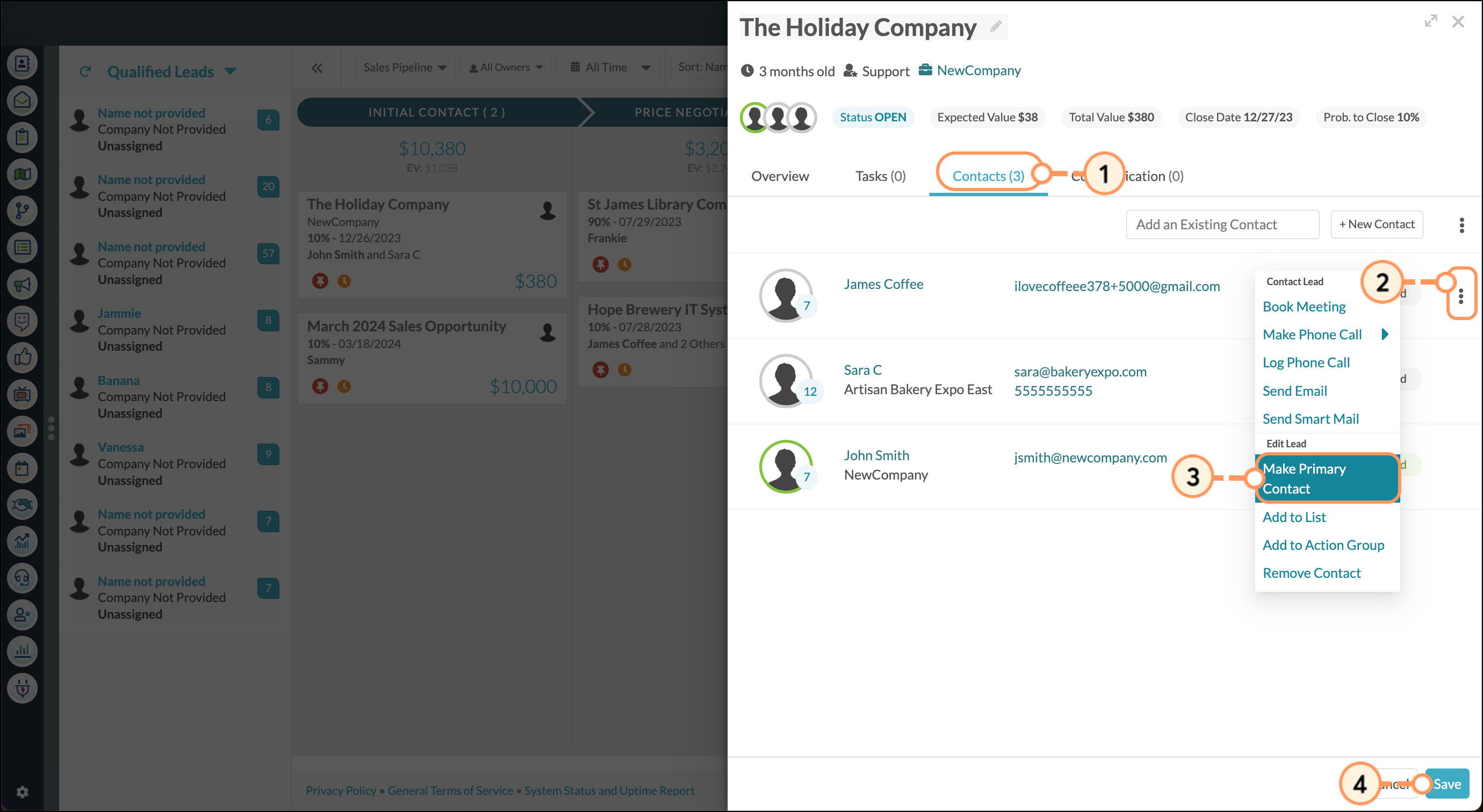The width and height of the screenshot is (1483, 812).
Task: Open the workflow branch sidebar icon
Action: point(23,211)
